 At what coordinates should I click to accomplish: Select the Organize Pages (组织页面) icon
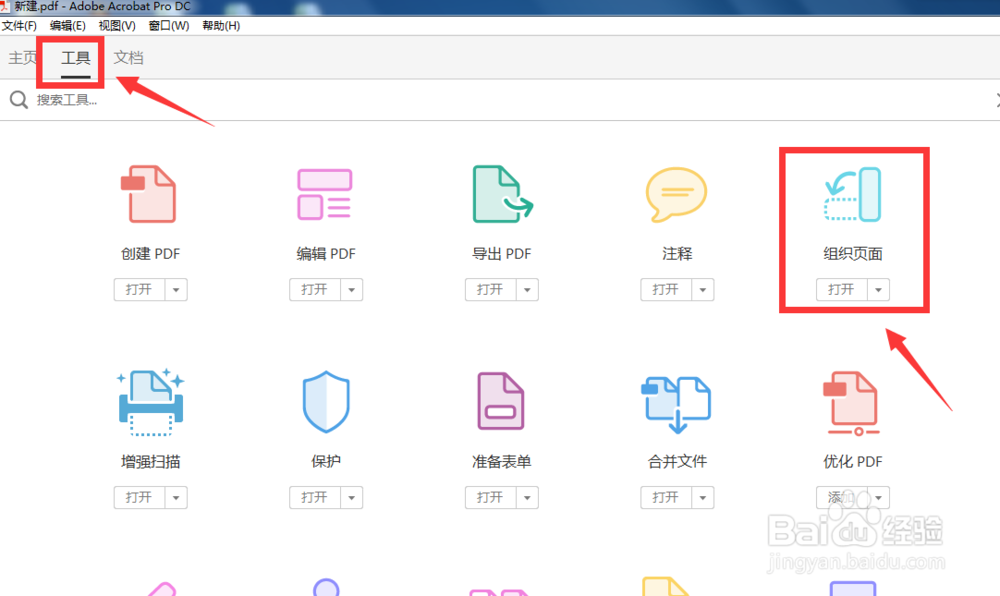pyautogui.click(x=853, y=194)
